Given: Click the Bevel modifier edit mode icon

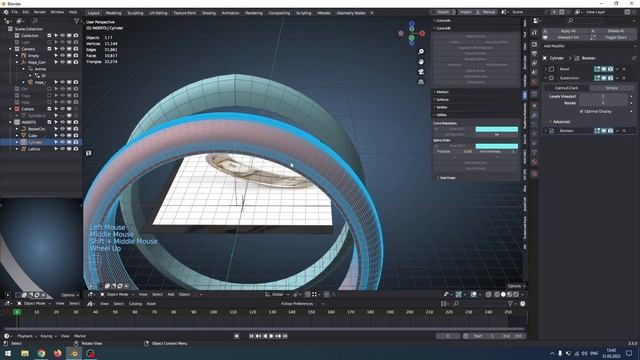Looking at the screenshot, I should (x=597, y=69).
